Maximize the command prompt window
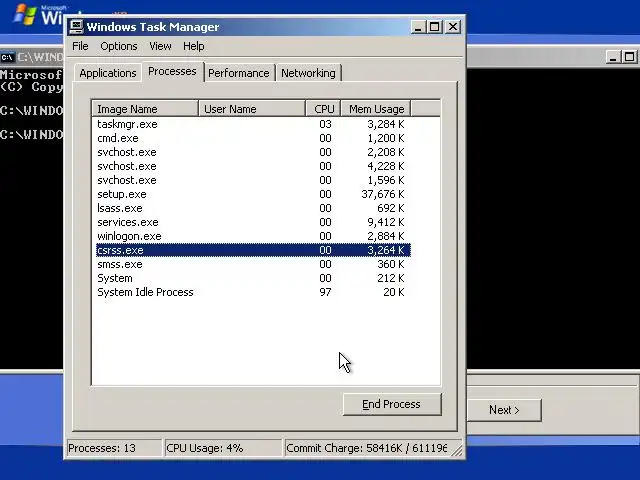This screenshot has height=480, width=640. pos(630,57)
